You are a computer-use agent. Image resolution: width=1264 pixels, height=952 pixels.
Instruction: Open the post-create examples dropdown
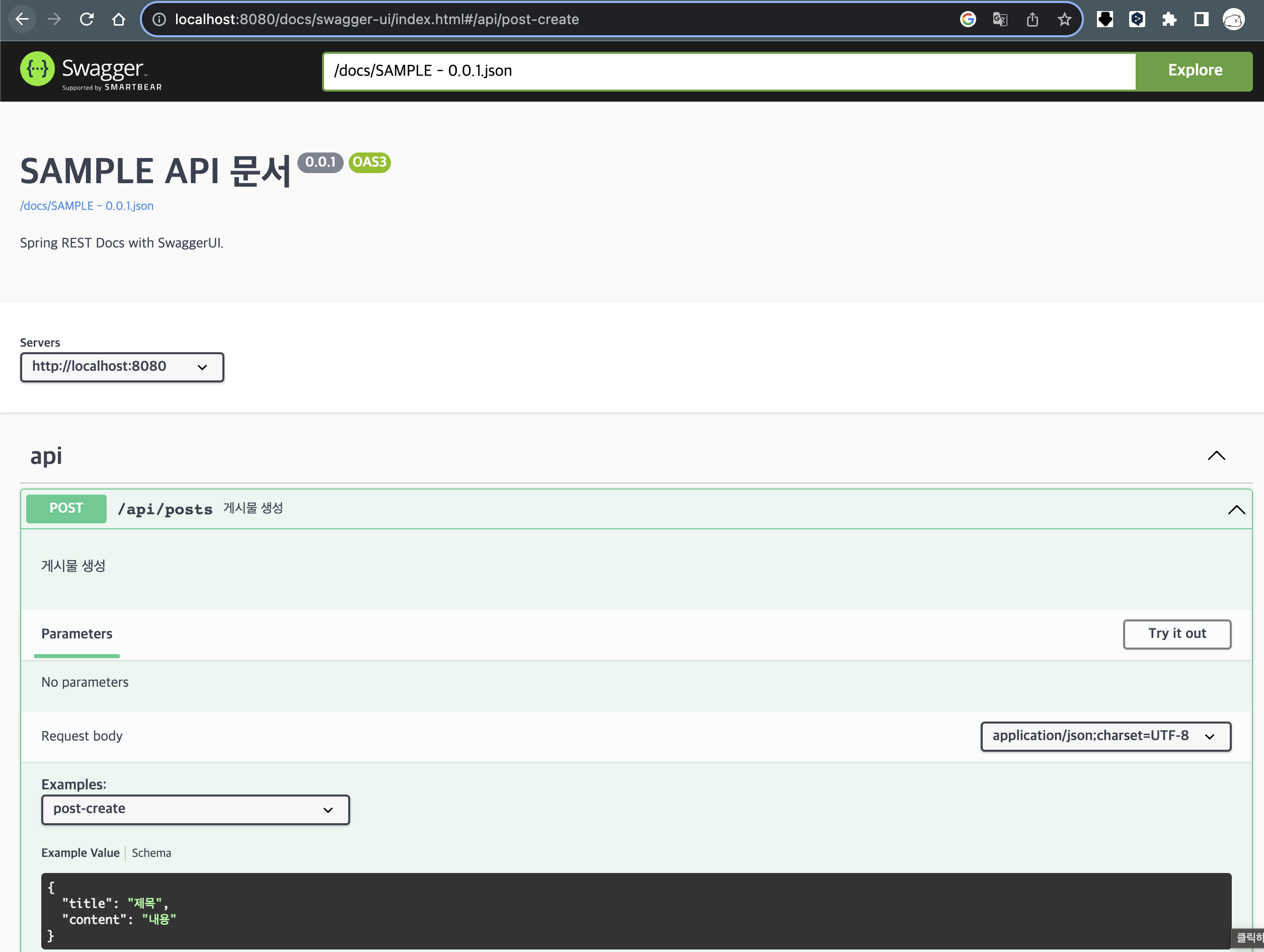(x=195, y=809)
